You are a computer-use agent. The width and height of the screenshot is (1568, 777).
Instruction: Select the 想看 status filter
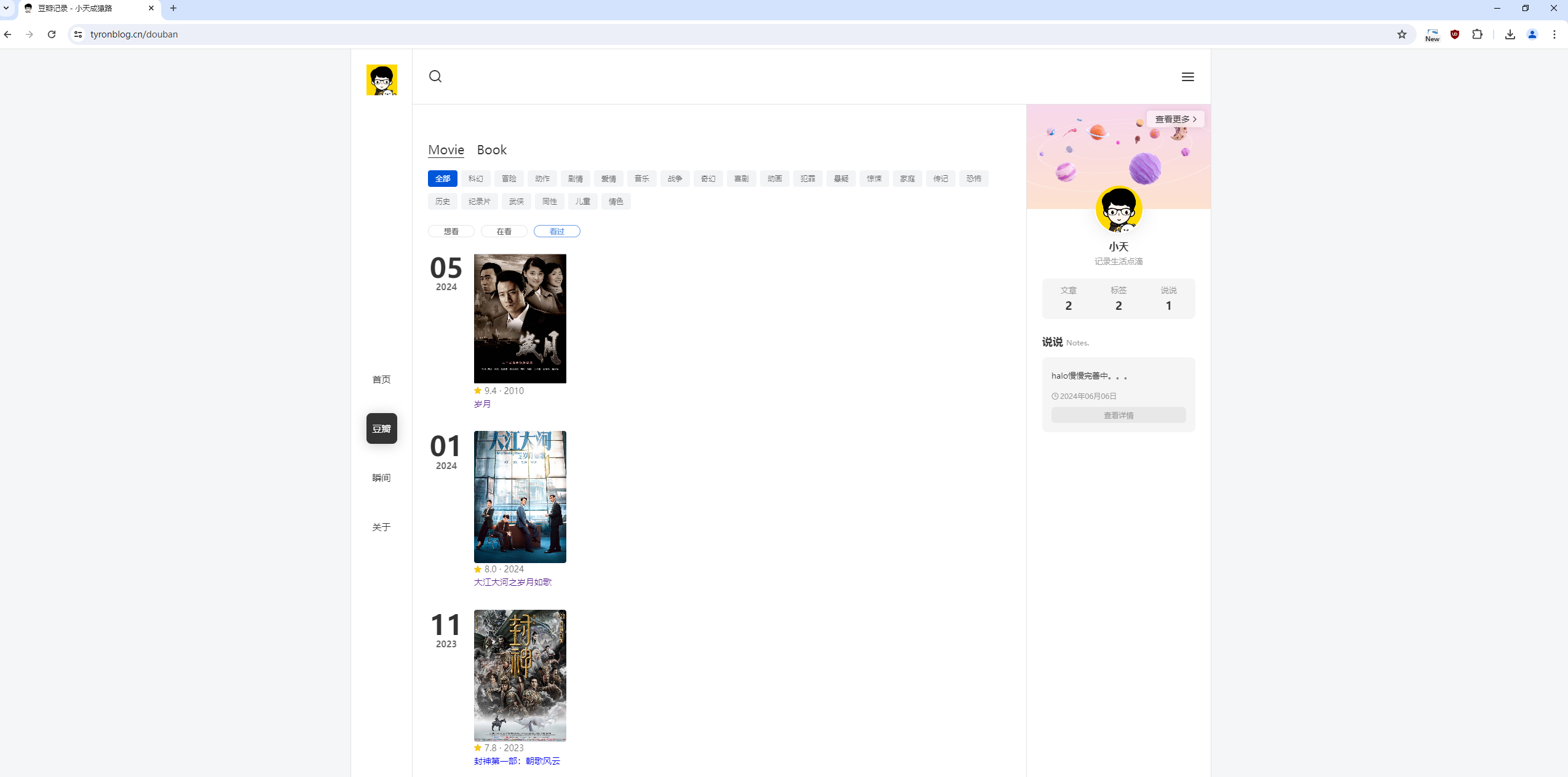point(451,231)
